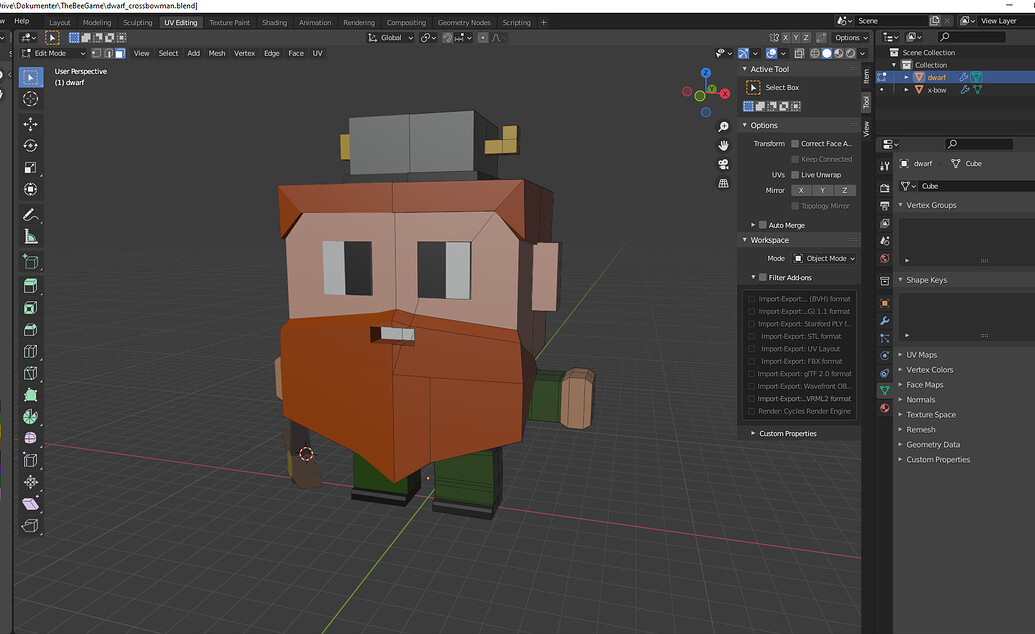Select the Rotate tool in the toolbar
The width and height of the screenshot is (1035, 634).
(x=30, y=146)
